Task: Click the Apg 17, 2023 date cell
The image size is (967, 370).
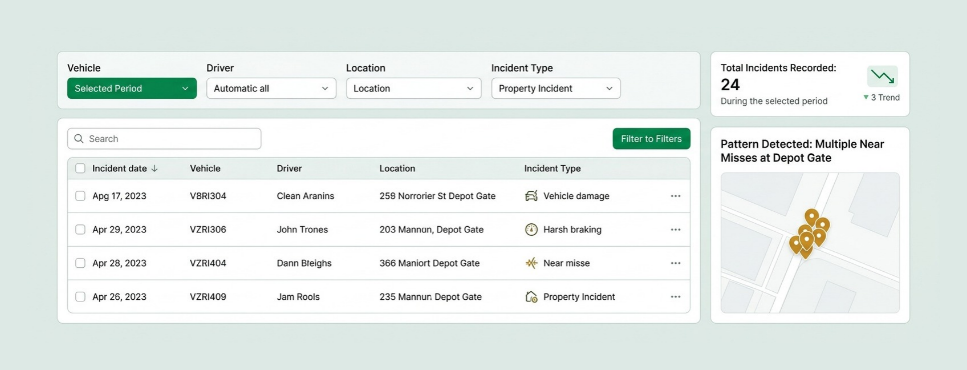Action: tap(120, 196)
